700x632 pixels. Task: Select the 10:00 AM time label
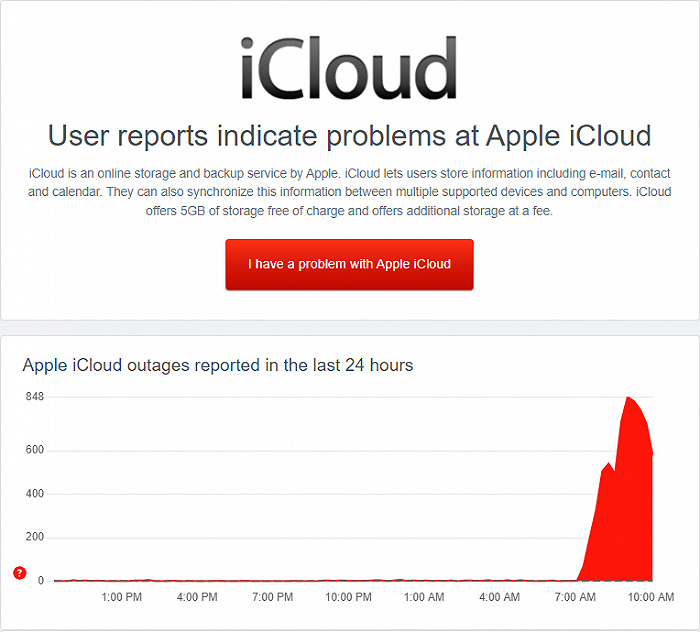point(650,597)
